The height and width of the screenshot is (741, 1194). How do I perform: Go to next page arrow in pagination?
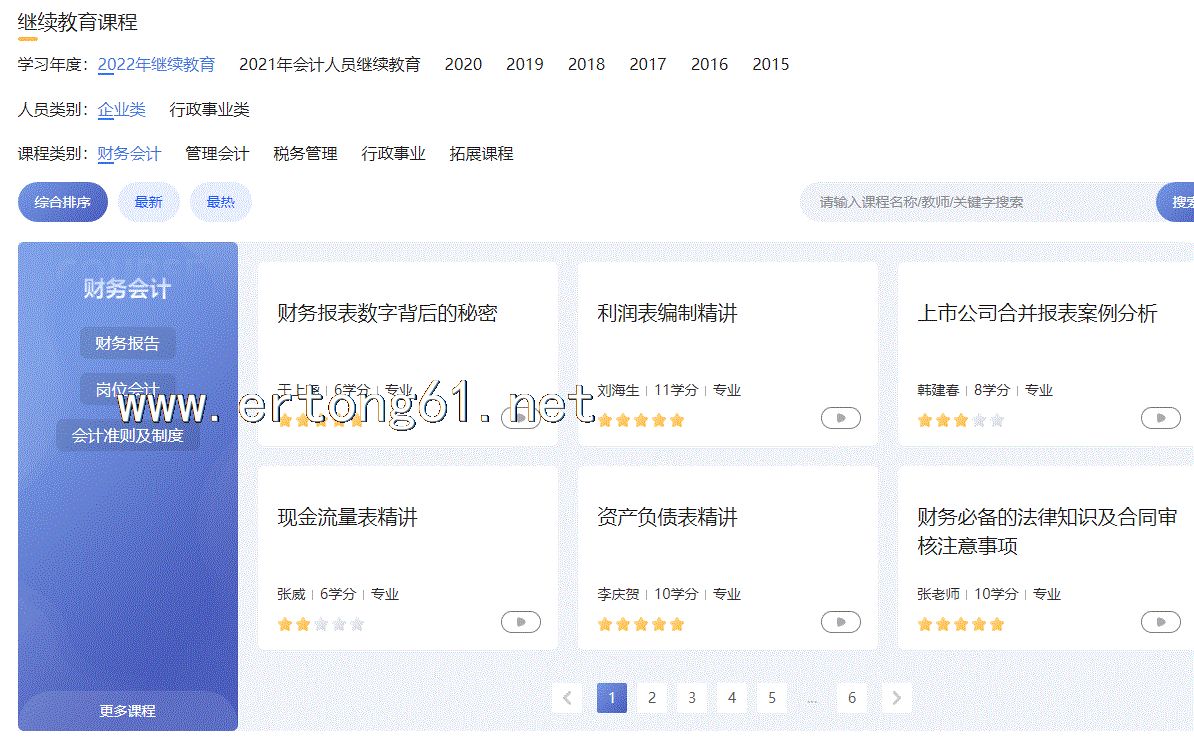(x=896, y=698)
